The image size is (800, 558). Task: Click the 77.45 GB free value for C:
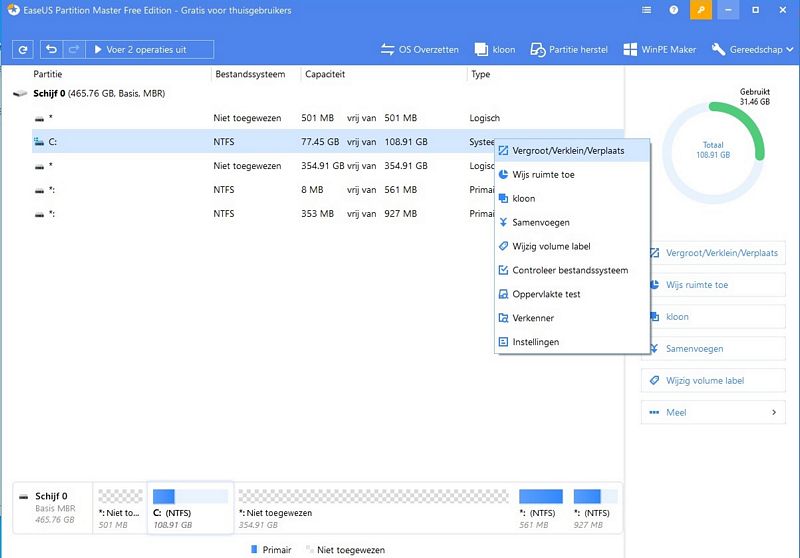(x=320, y=142)
